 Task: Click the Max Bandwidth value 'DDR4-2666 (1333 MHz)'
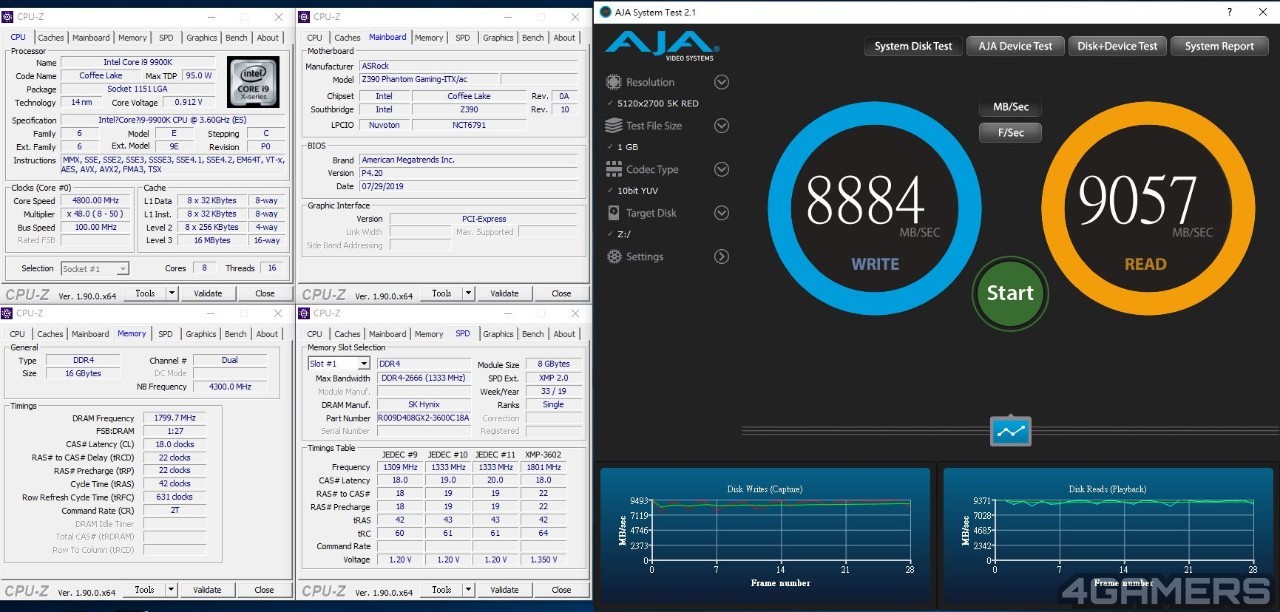(424, 379)
